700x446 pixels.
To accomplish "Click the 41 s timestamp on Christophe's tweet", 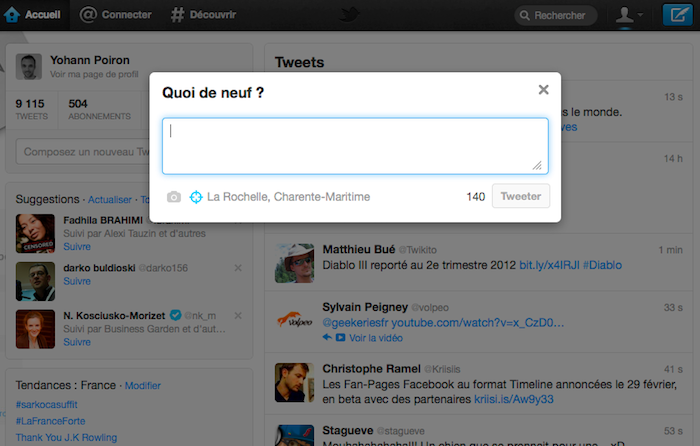I will (x=673, y=369).
